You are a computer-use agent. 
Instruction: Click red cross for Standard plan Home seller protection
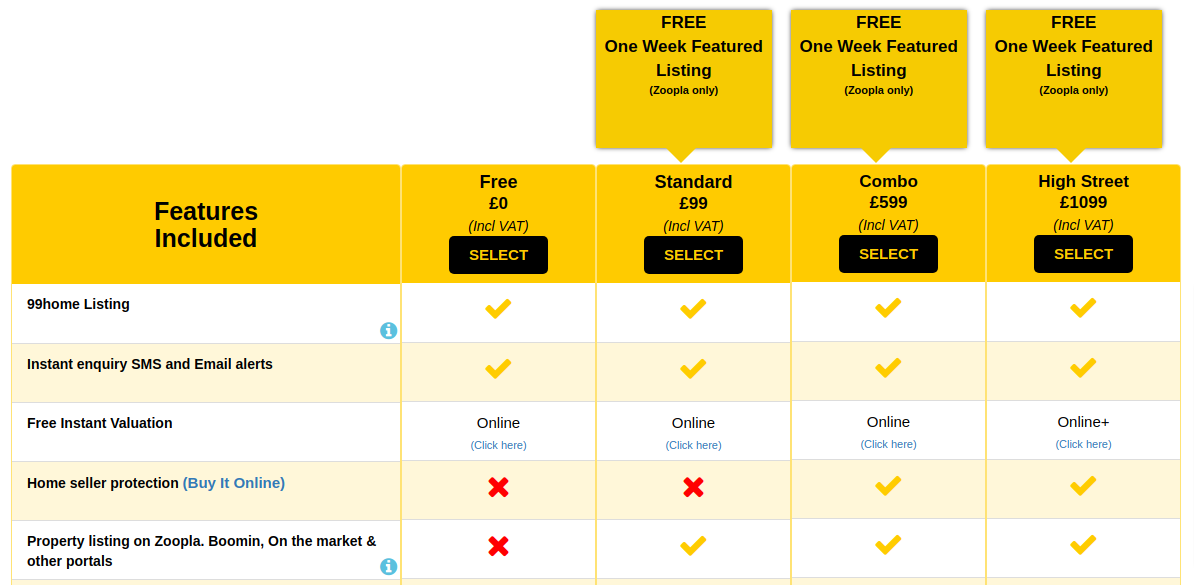coord(693,488)
